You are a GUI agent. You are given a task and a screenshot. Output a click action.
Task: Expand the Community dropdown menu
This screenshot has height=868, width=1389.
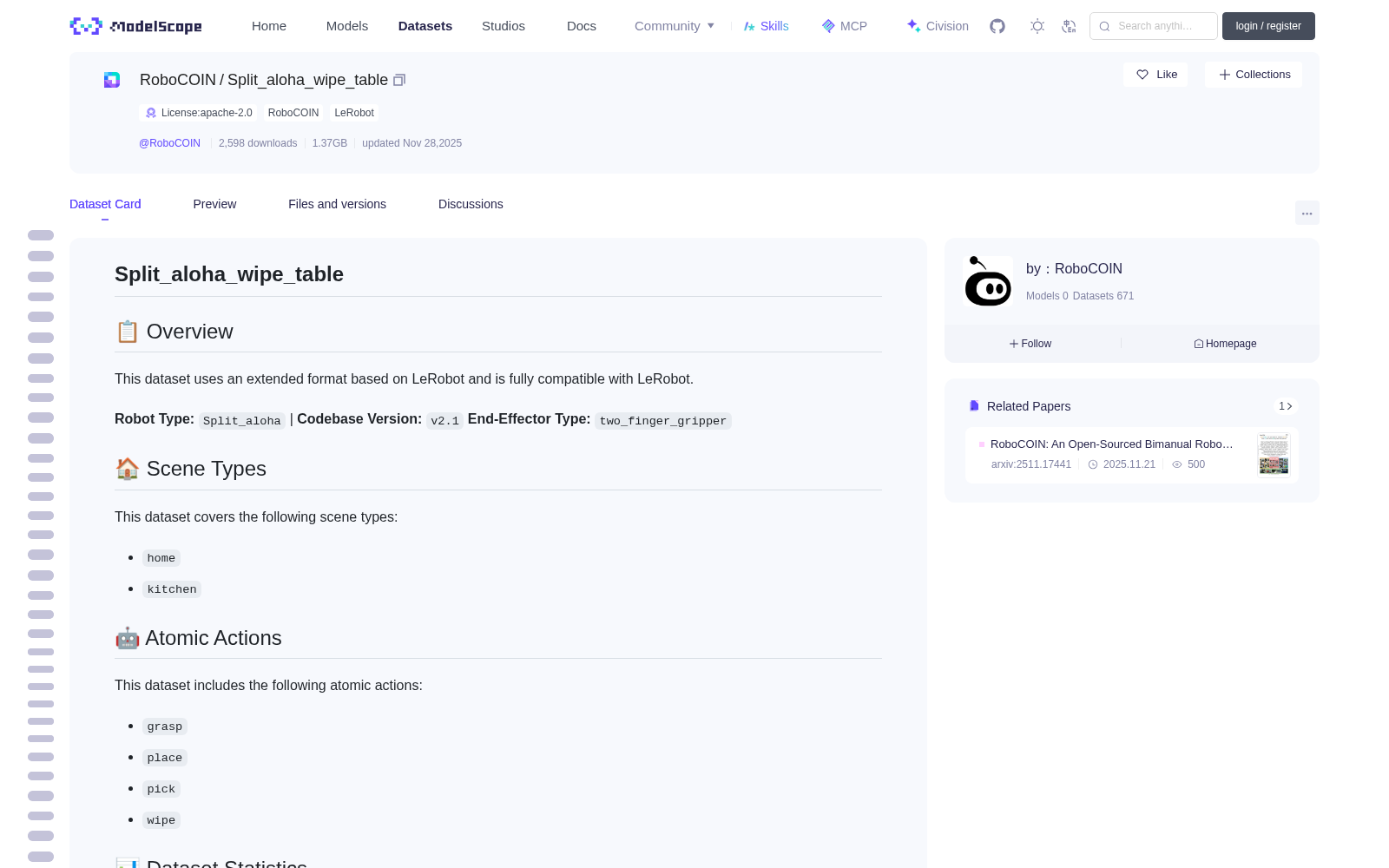[675, 26]
